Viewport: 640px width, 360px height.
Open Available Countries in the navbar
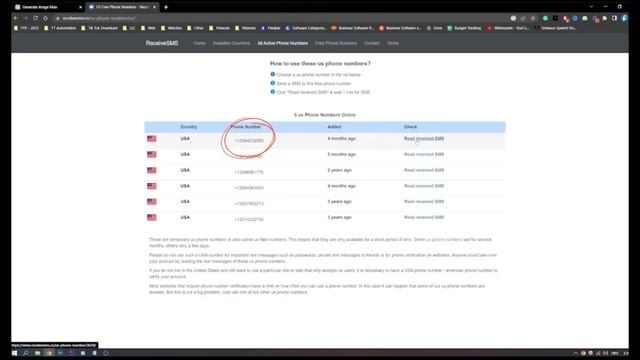coord(231,43)
